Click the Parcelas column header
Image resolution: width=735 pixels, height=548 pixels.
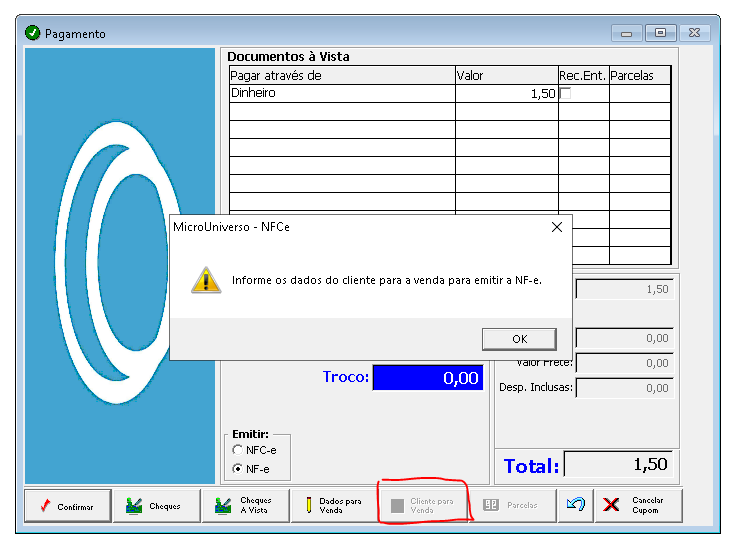[640, 75]
